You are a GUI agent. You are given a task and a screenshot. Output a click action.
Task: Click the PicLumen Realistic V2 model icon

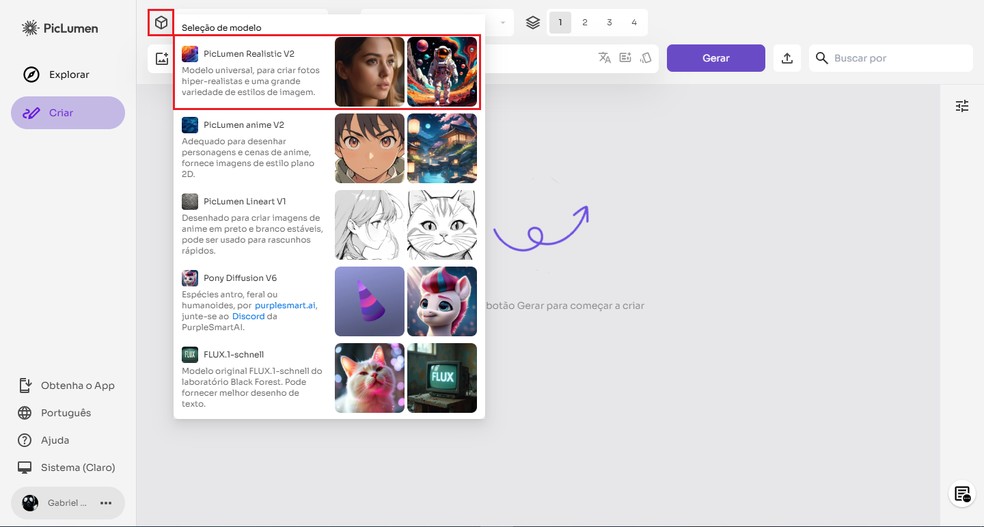(x=190, y=54)
